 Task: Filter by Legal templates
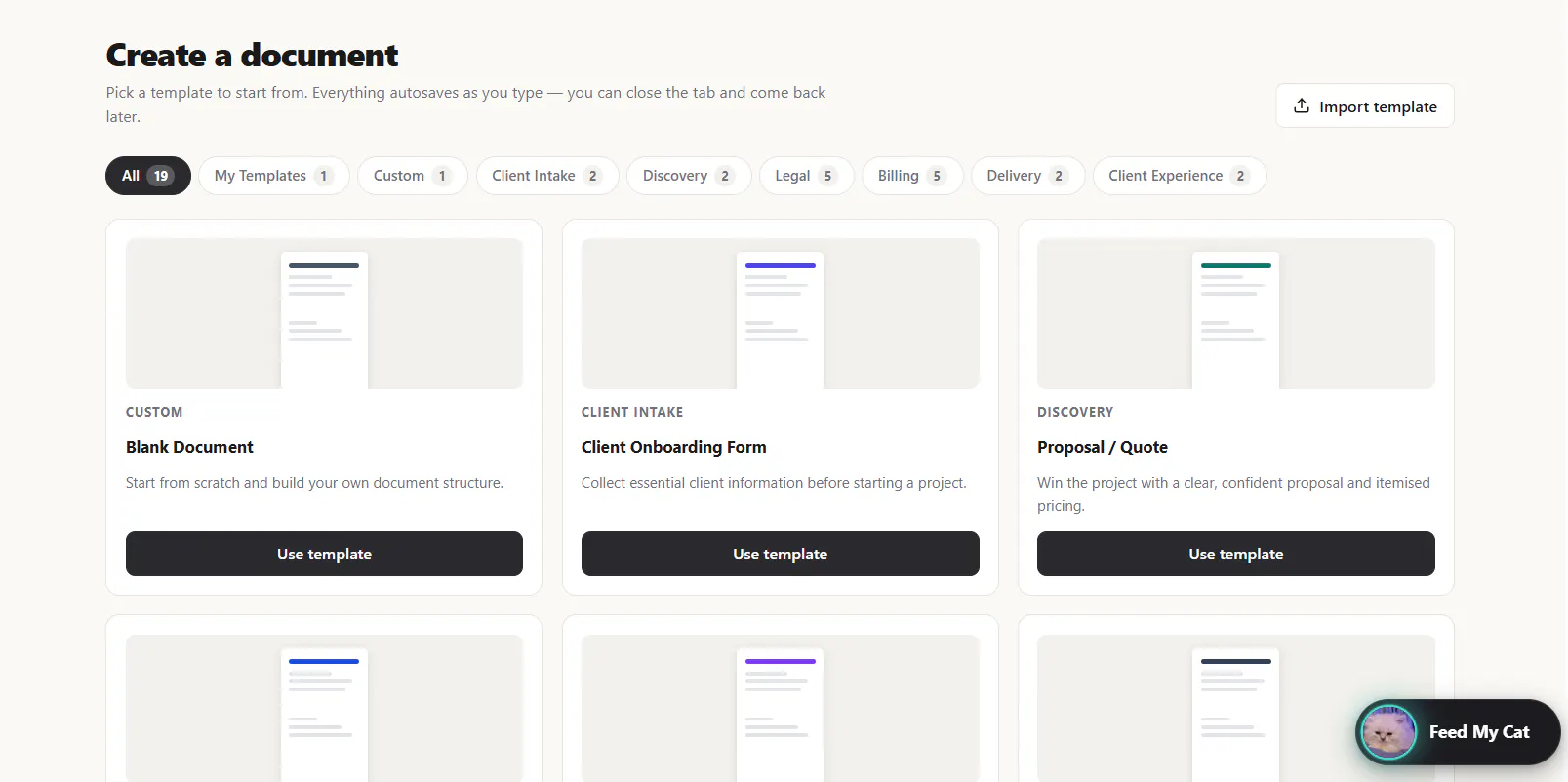tap(806, 176)
